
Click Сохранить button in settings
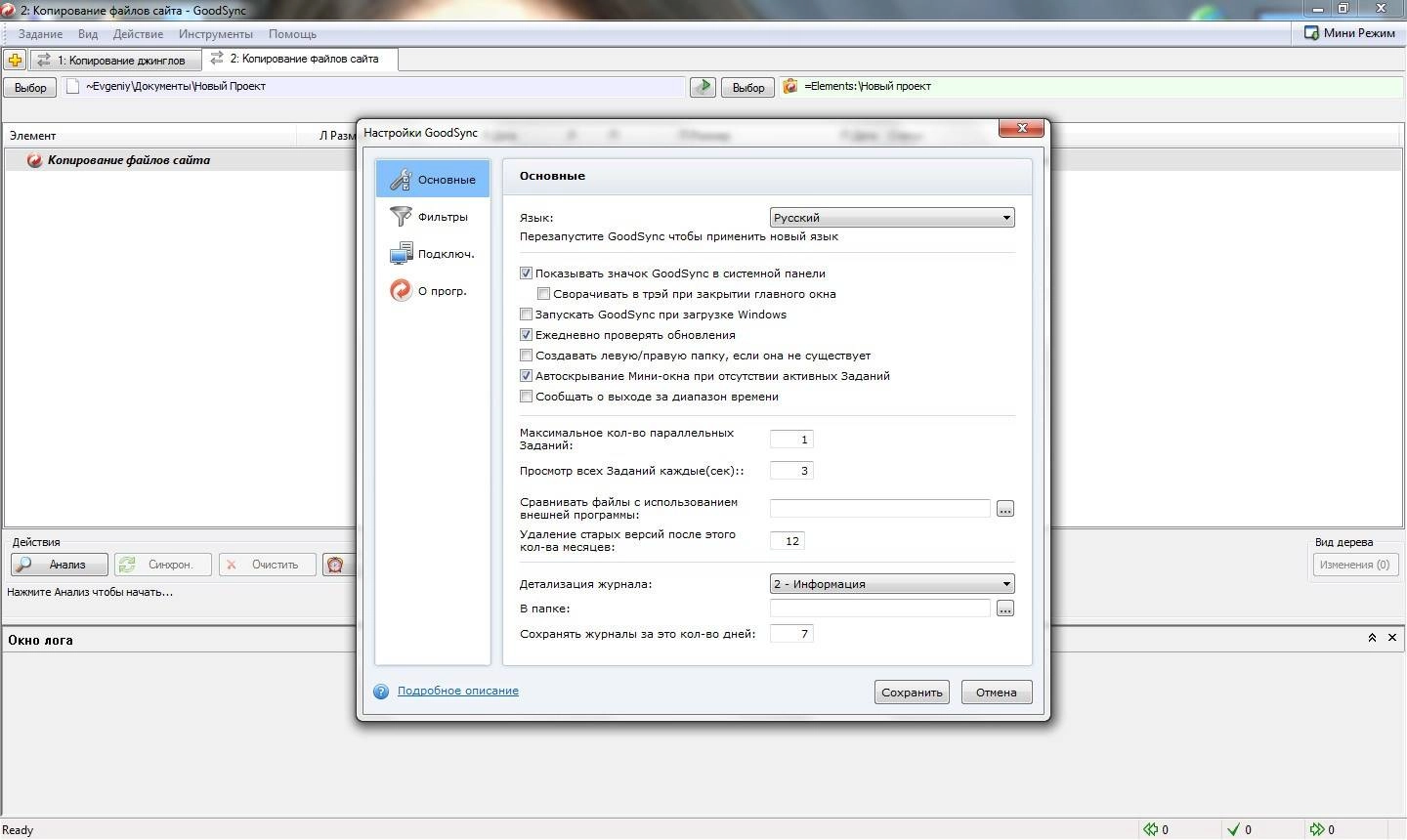[x=912, y=693]
